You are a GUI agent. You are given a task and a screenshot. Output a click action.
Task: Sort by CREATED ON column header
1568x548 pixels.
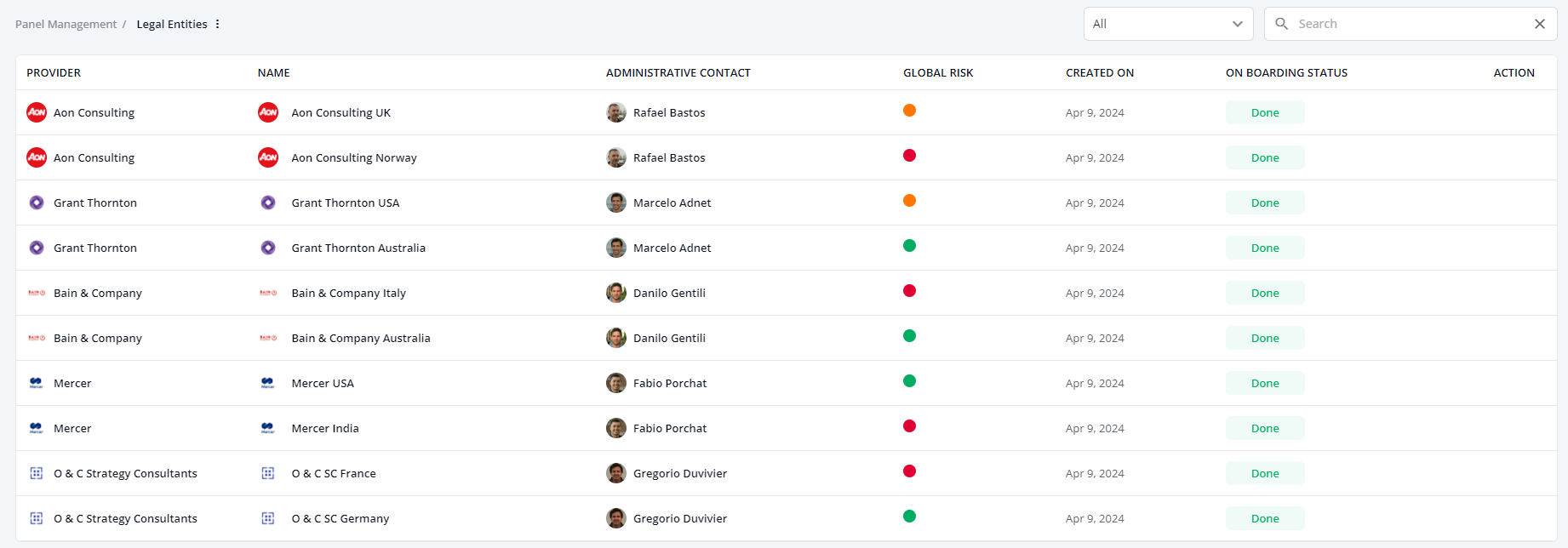1100,72
